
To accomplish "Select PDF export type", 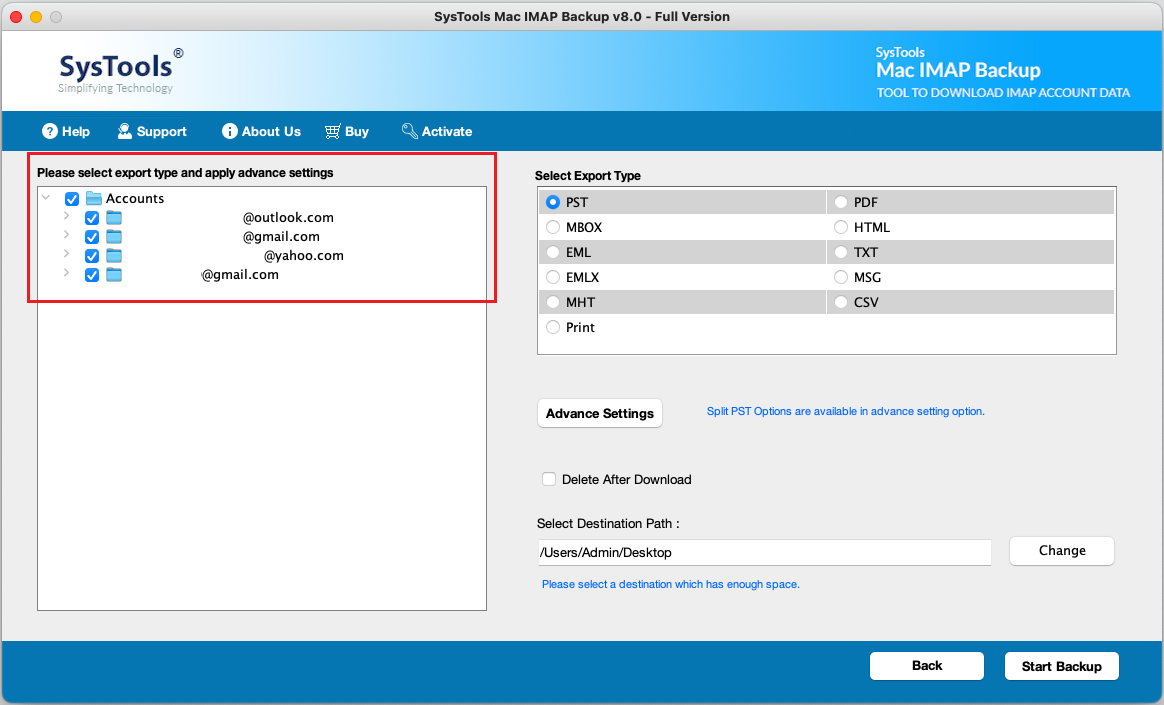I will 840,202.
